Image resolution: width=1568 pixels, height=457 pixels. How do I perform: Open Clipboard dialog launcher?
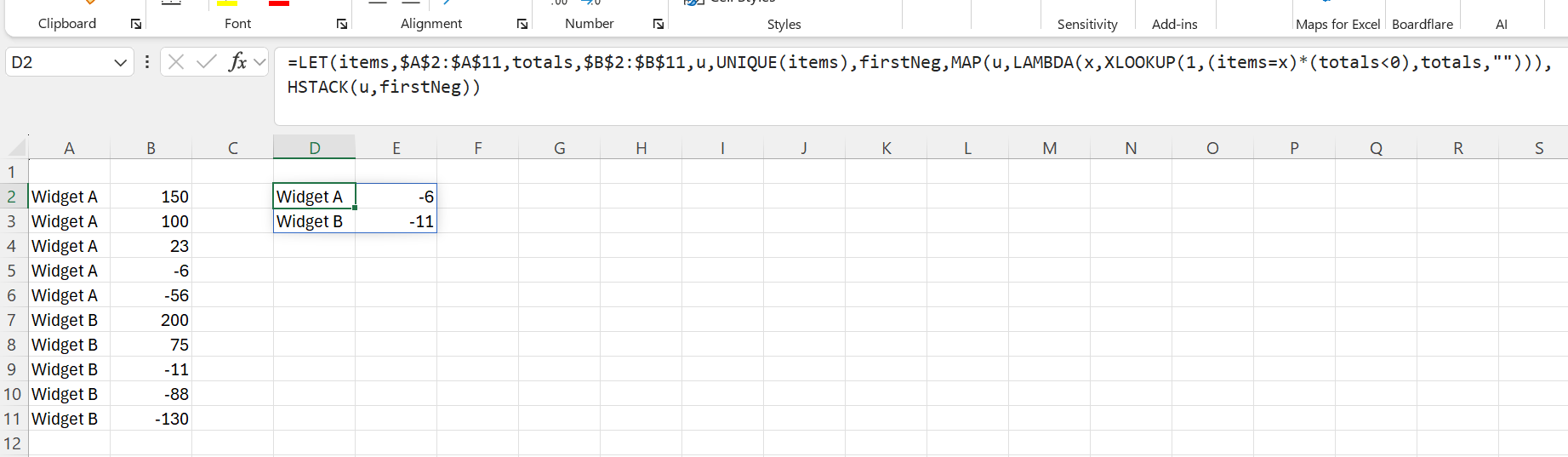[x=136, y=24]
